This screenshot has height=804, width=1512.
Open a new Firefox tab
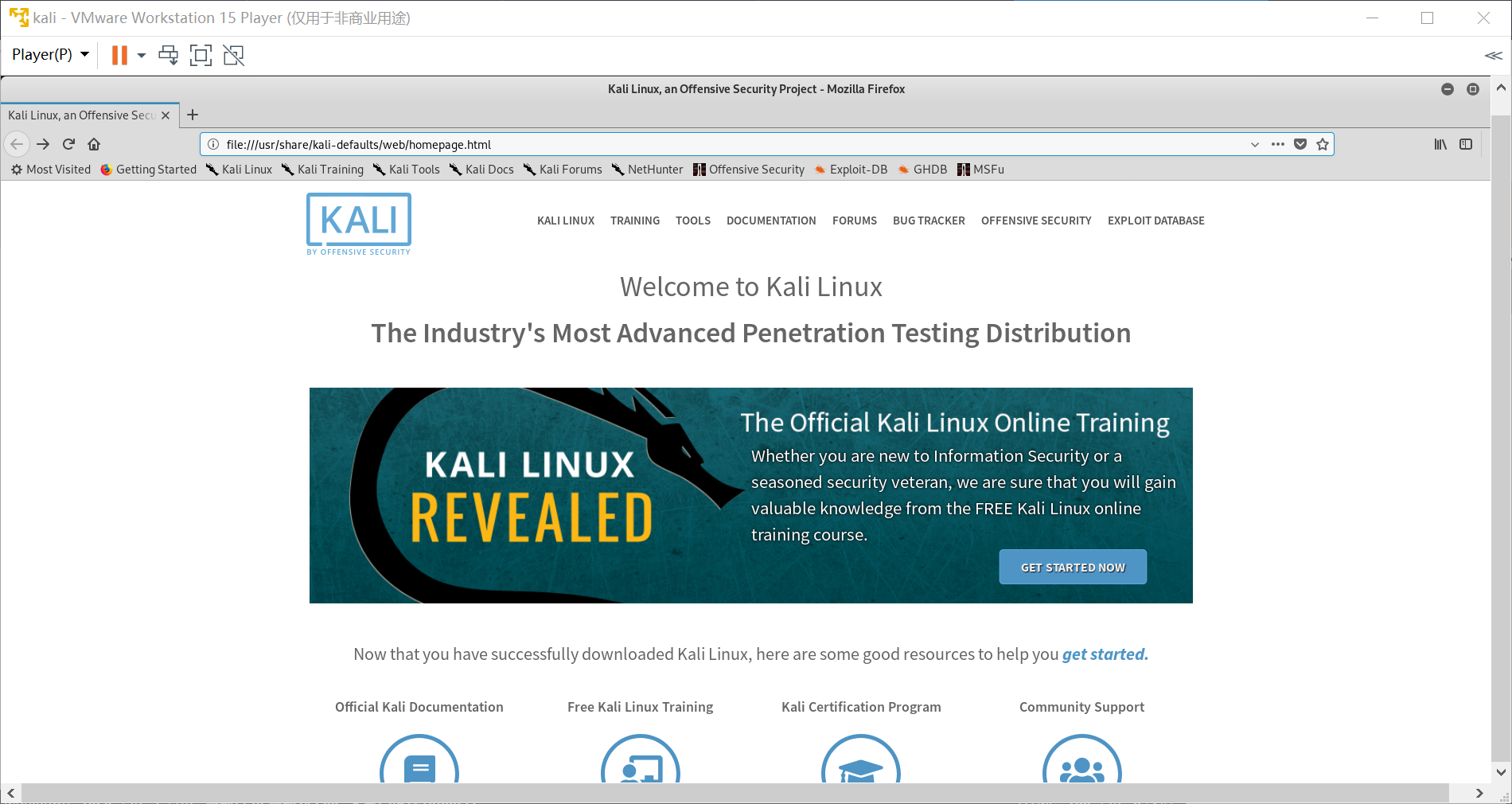(193, 115)
